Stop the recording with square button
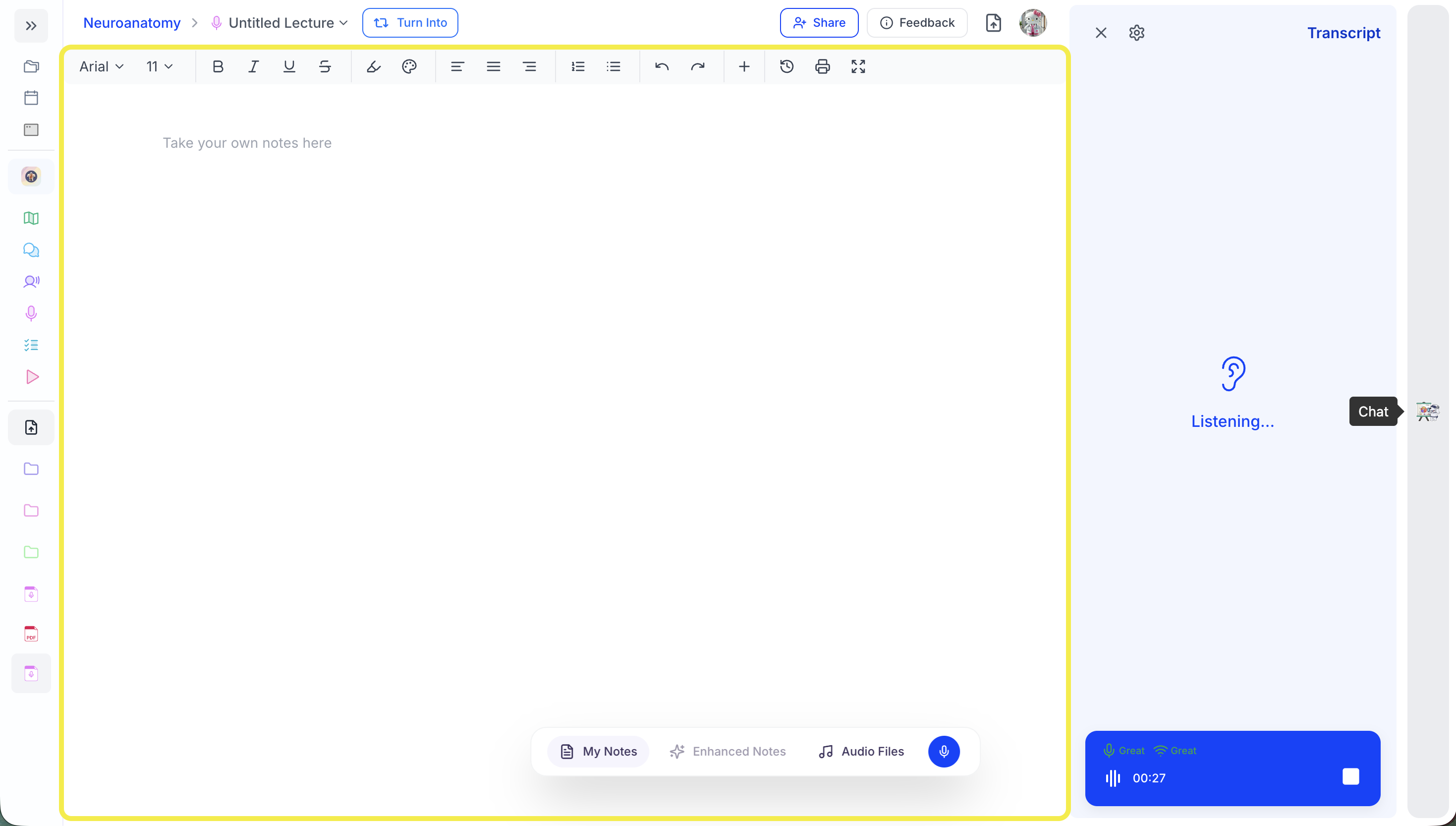This screenshot has height=826, width=1456. click(x=1350, y=776)
